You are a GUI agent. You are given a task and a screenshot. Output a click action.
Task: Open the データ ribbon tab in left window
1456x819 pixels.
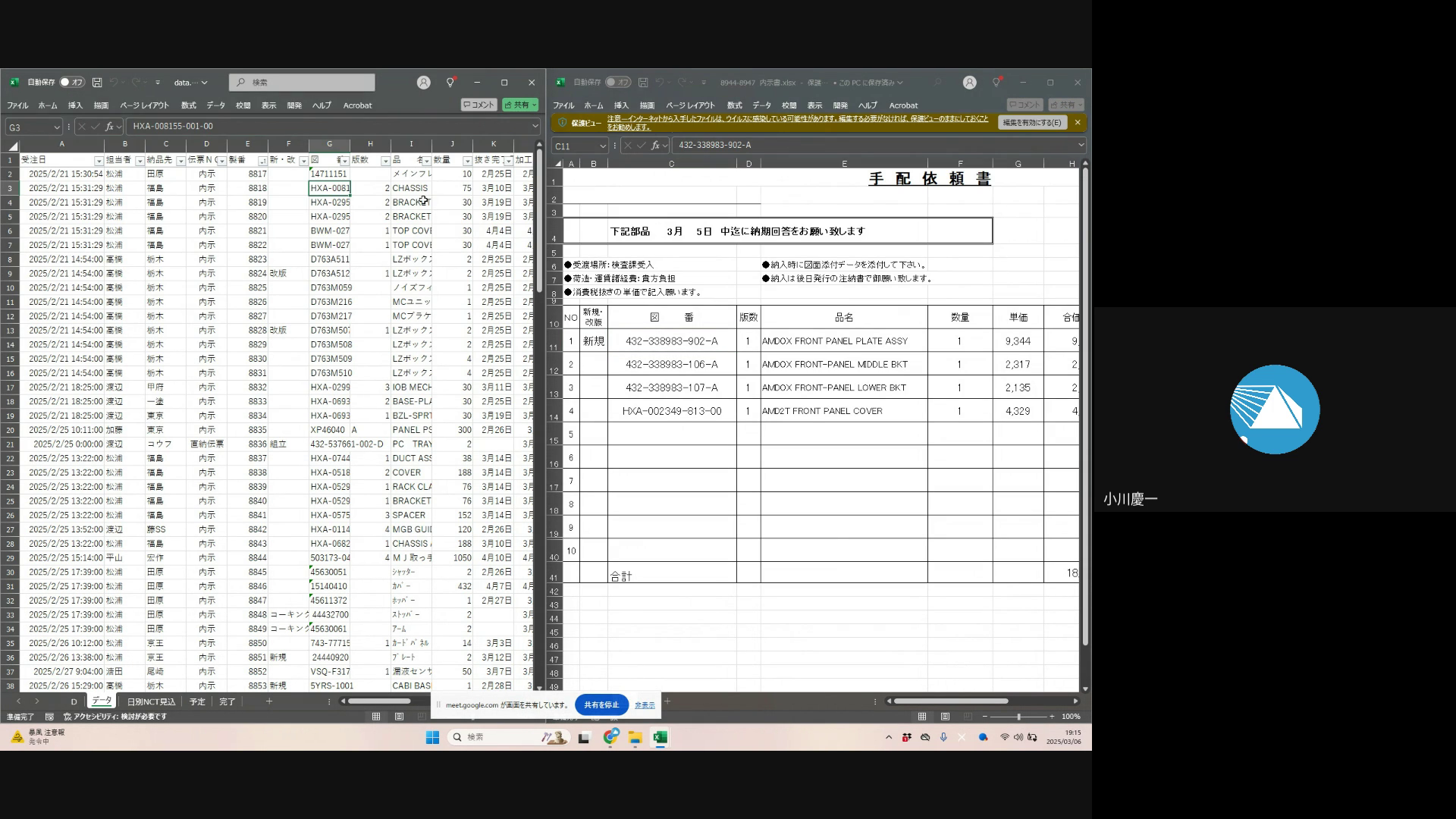pos(216,105)
